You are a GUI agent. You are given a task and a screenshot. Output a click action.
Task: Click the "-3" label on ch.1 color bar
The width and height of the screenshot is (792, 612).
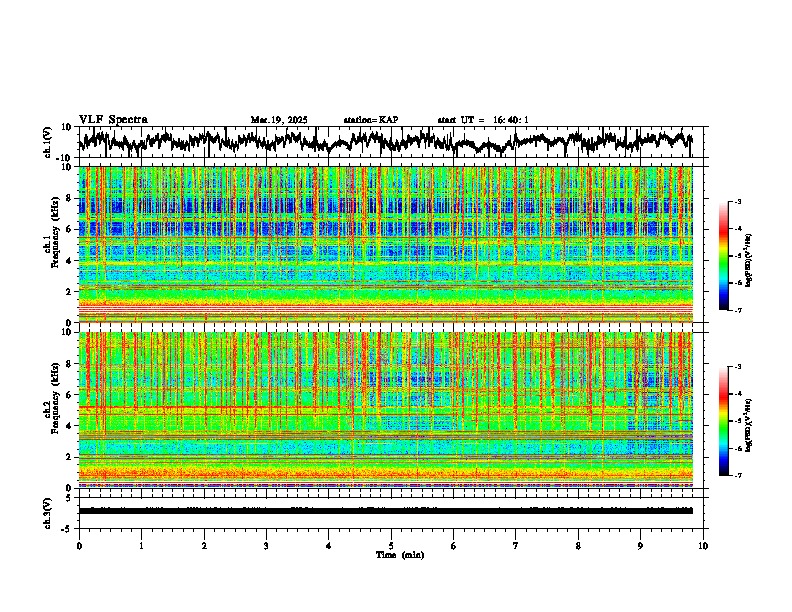click(737, 201)
